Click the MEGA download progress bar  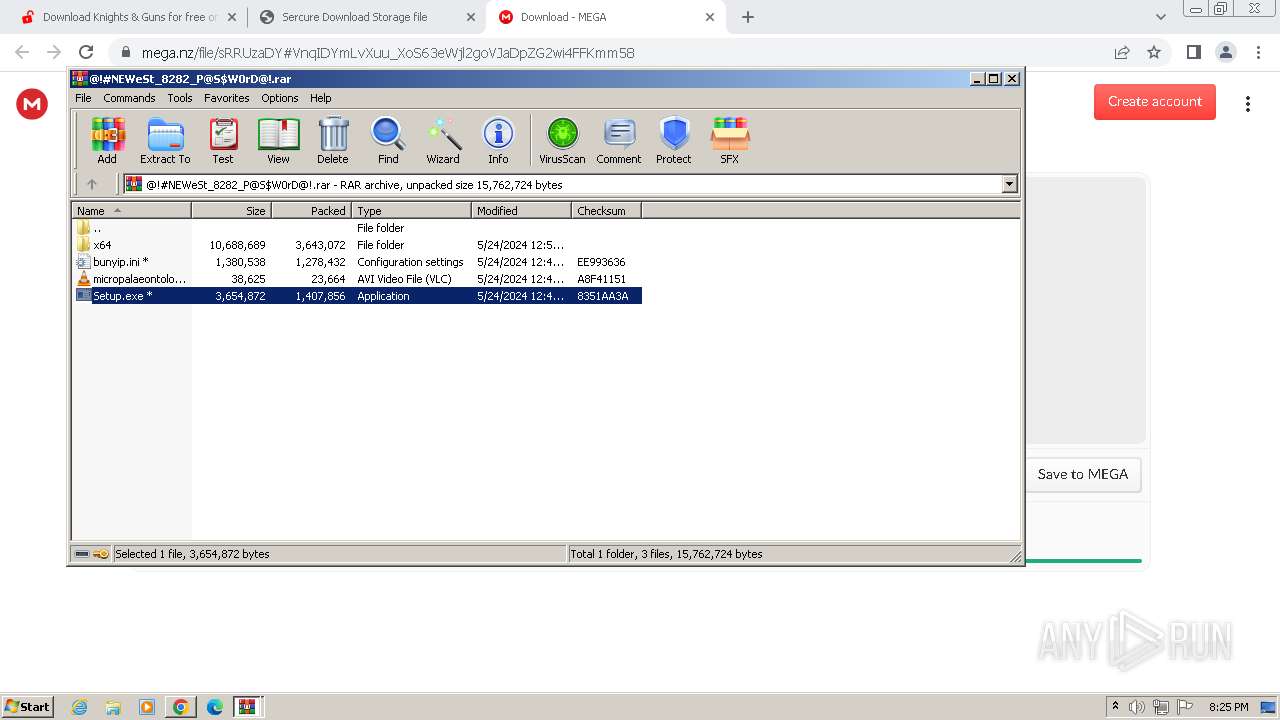coord(1084,561)
